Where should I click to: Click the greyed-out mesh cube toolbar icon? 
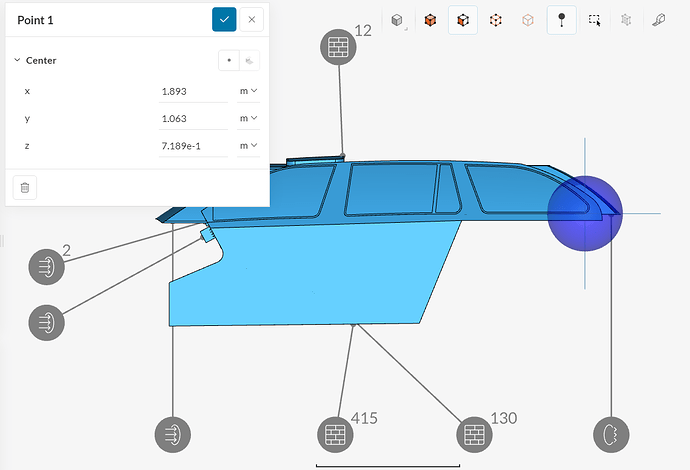[x=626, y=20]
